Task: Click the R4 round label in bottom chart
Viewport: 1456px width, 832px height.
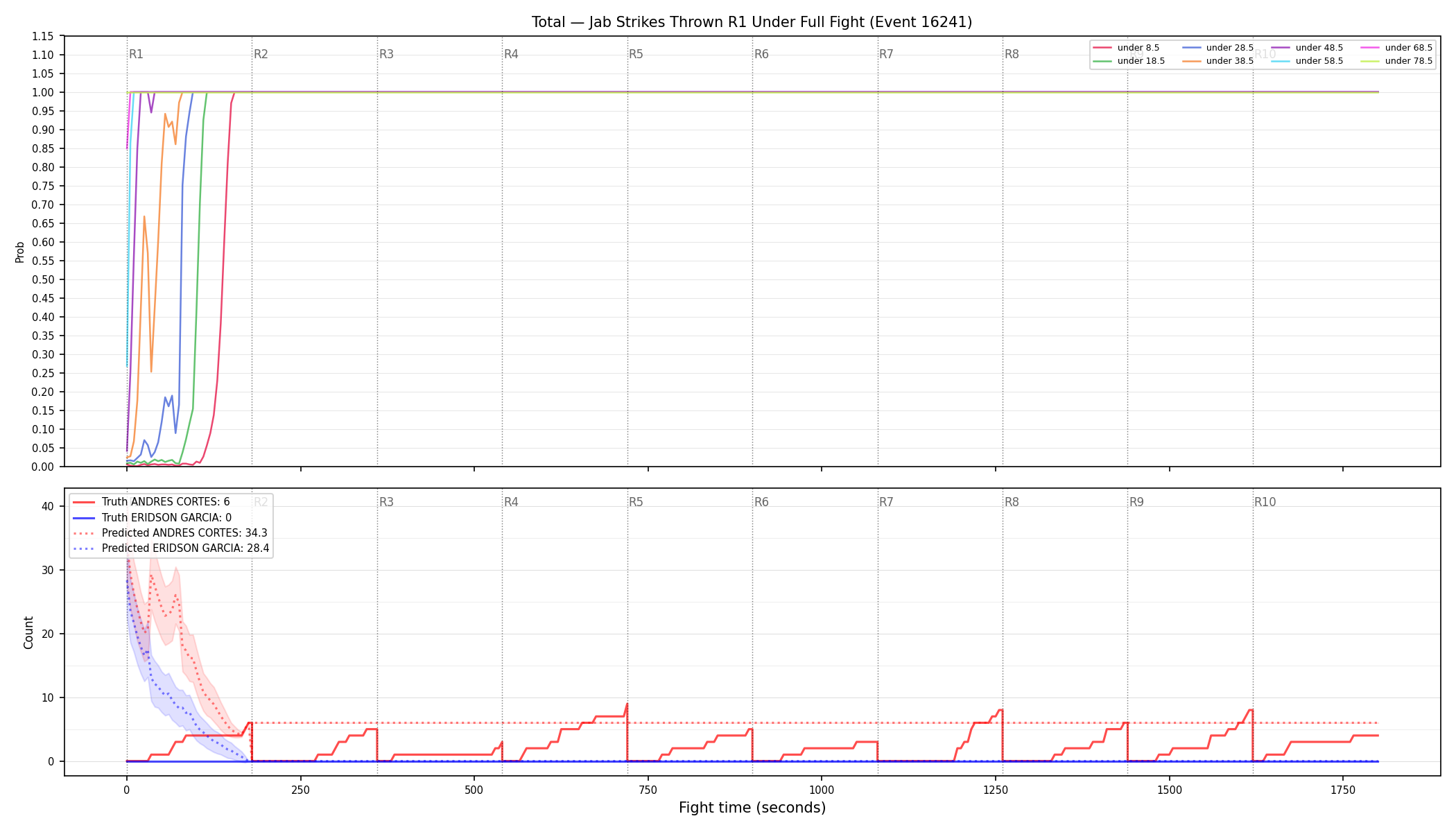Action: [x=511, y=502]
